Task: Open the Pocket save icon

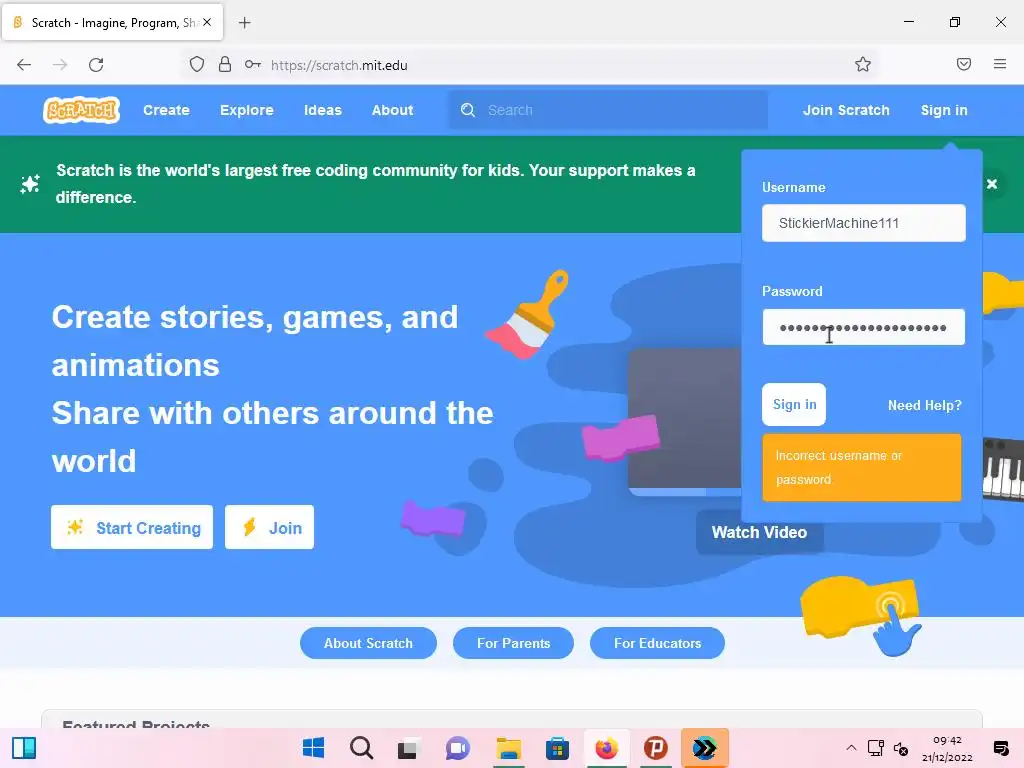Action: pyautogui.click(x=964, y=64)
